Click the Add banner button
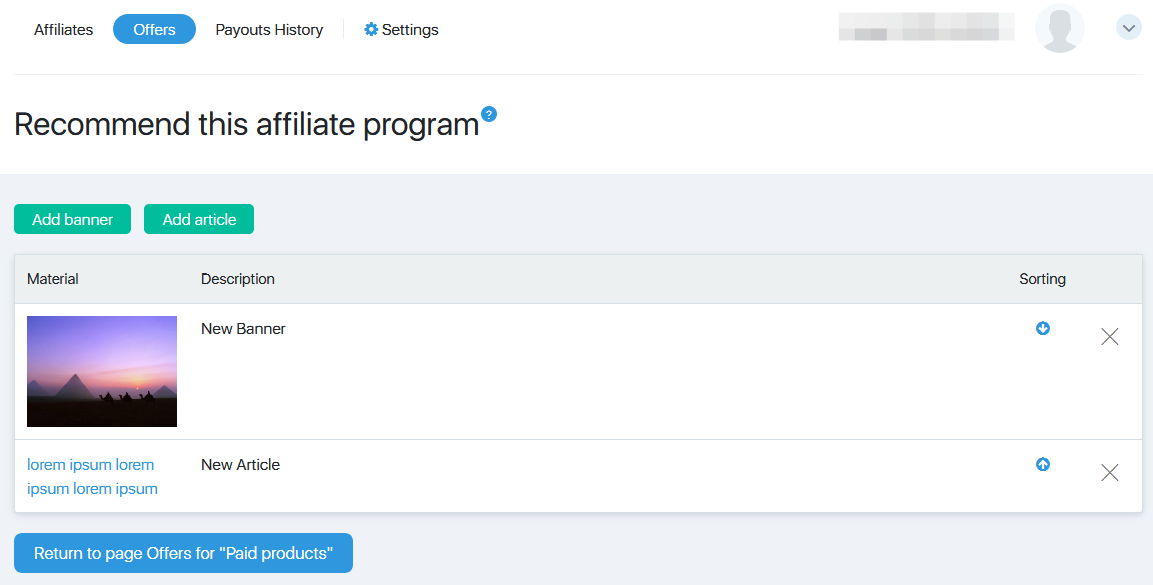 tap(72, 219)
